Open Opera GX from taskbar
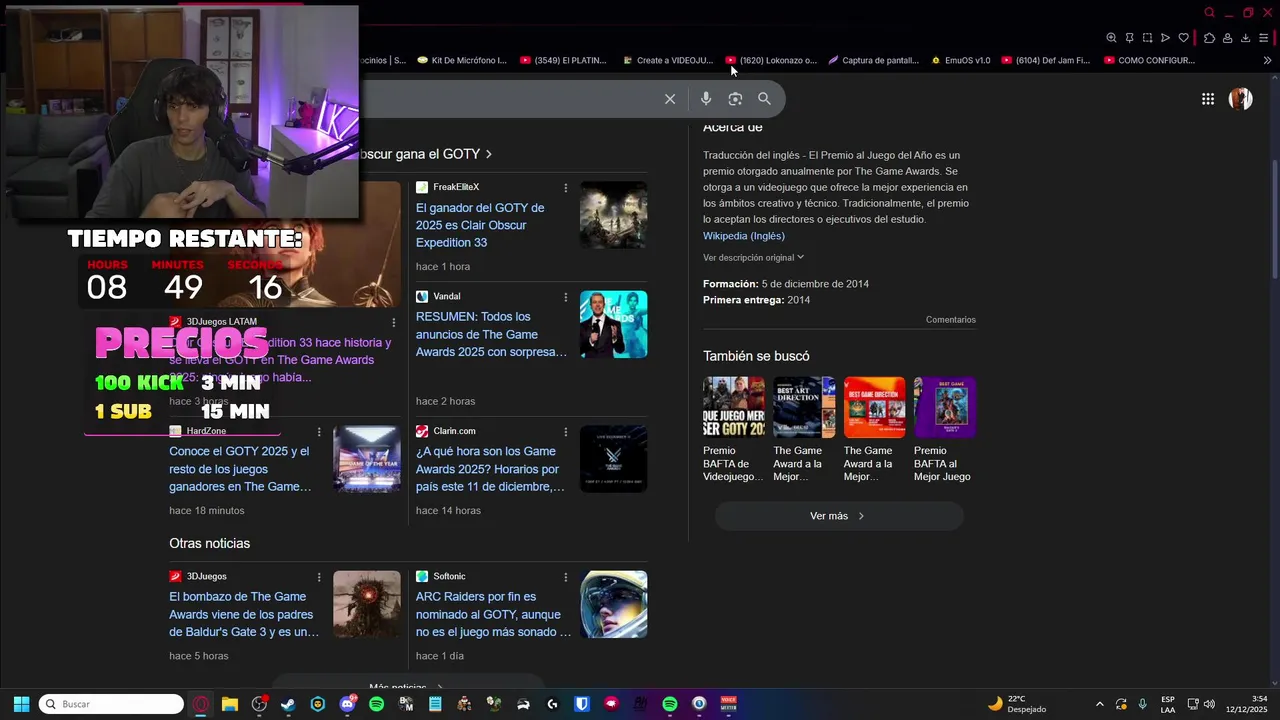The height and width of the screenshot is (720, 1280). (x=201, y=704)
